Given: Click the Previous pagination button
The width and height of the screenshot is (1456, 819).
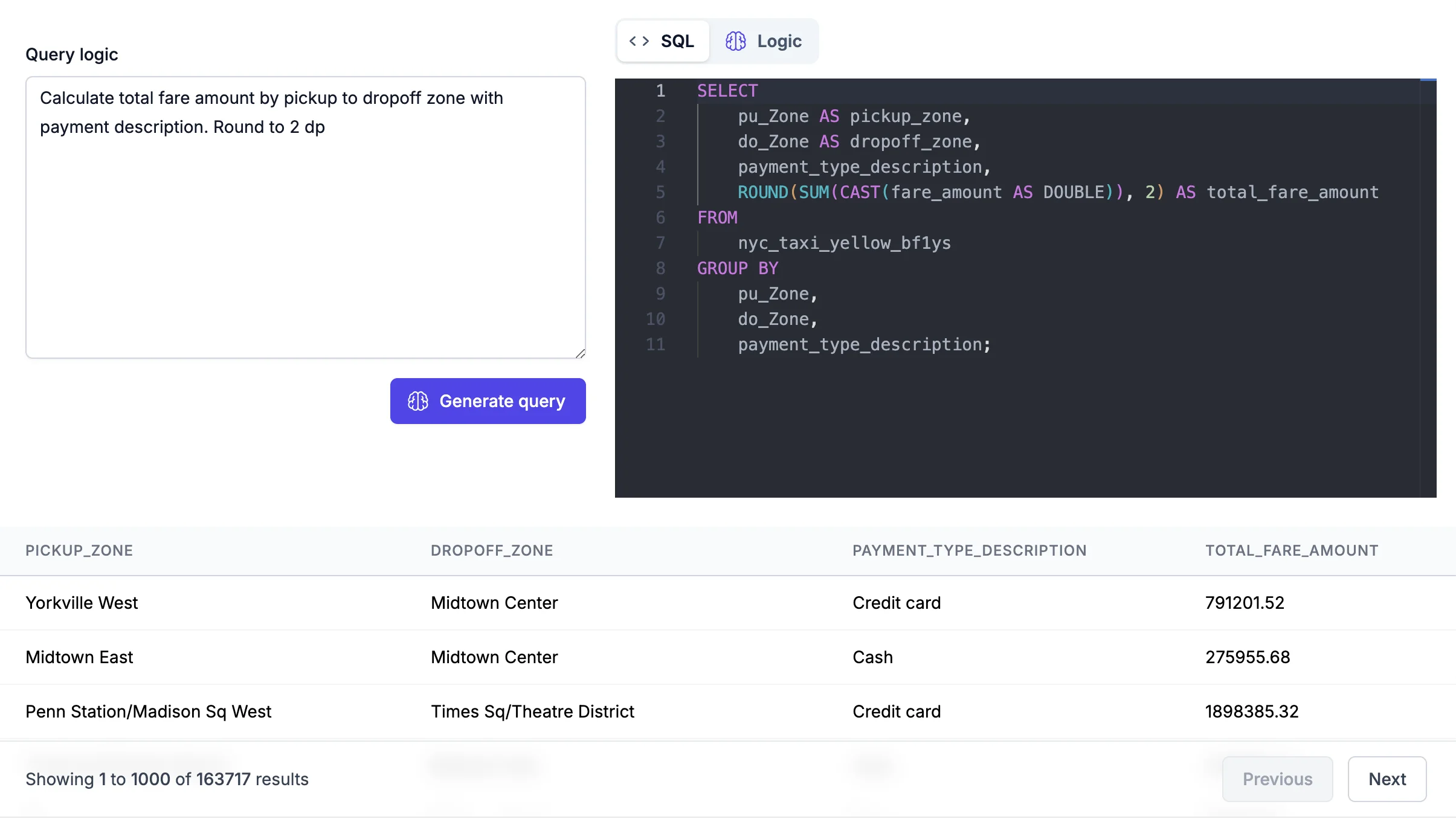Looking at the screenshot, I should coord(1277,779).
